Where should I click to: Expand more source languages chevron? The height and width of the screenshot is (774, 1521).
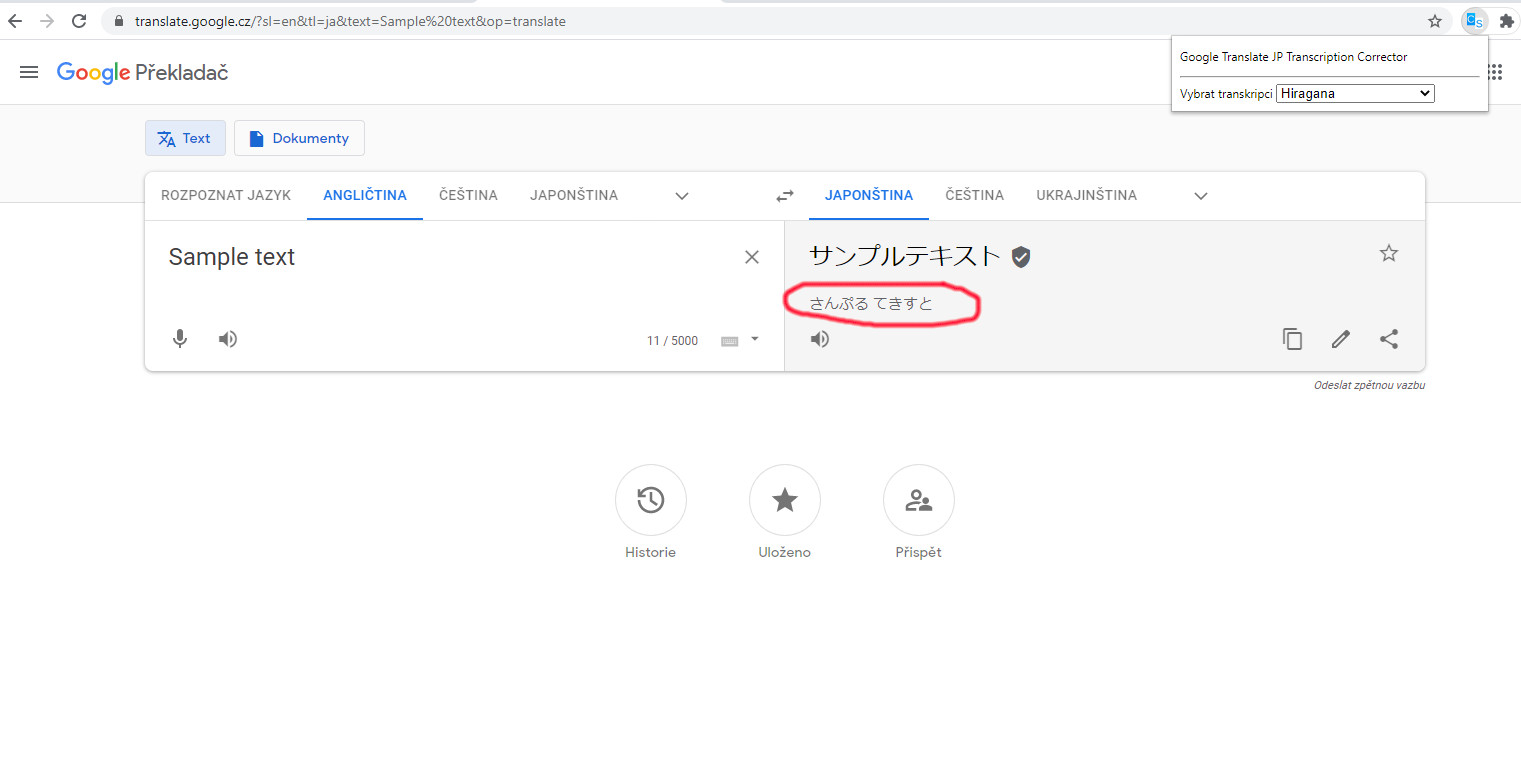682,196
